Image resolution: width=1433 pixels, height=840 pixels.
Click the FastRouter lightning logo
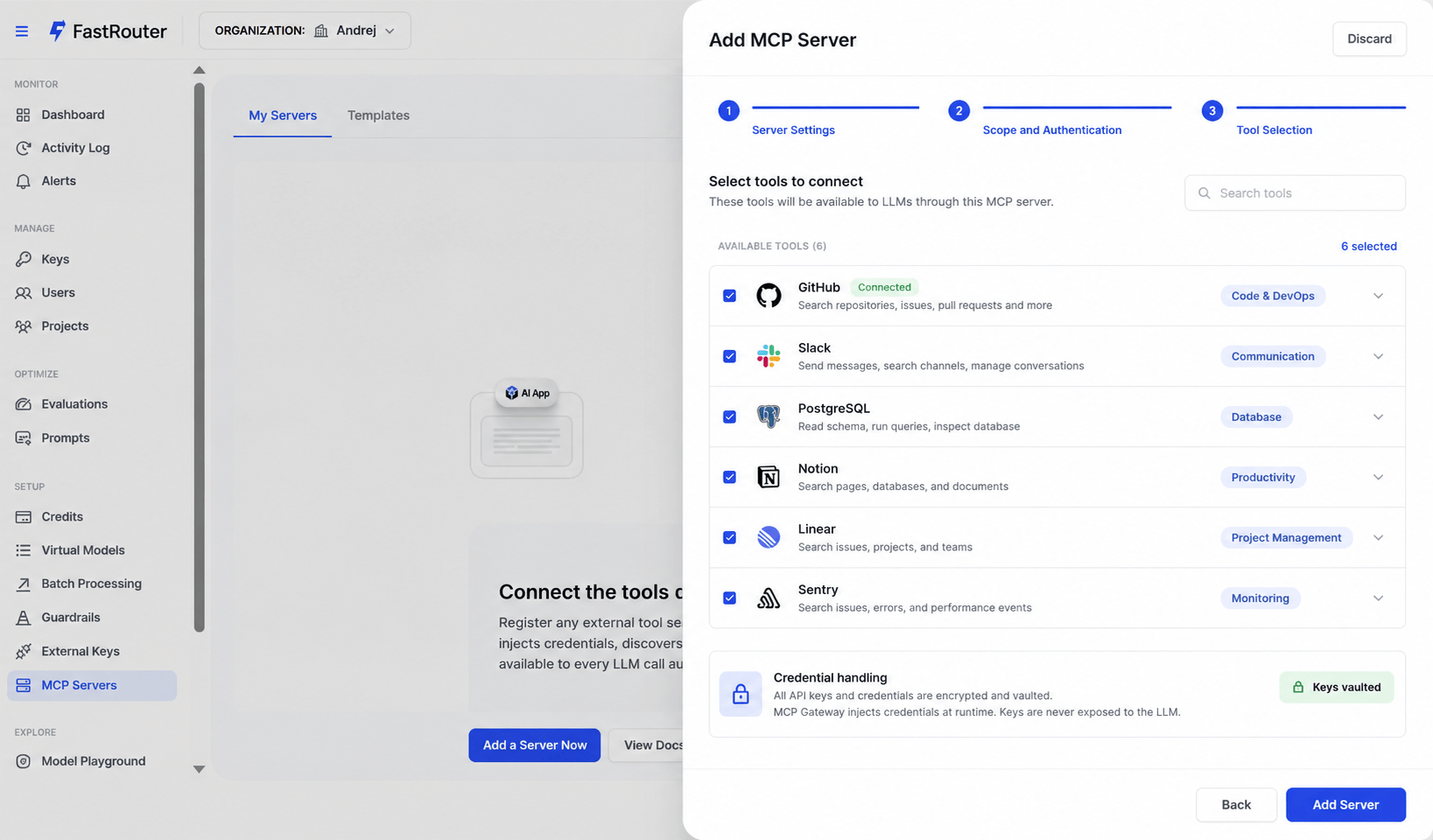click(57, 31)
